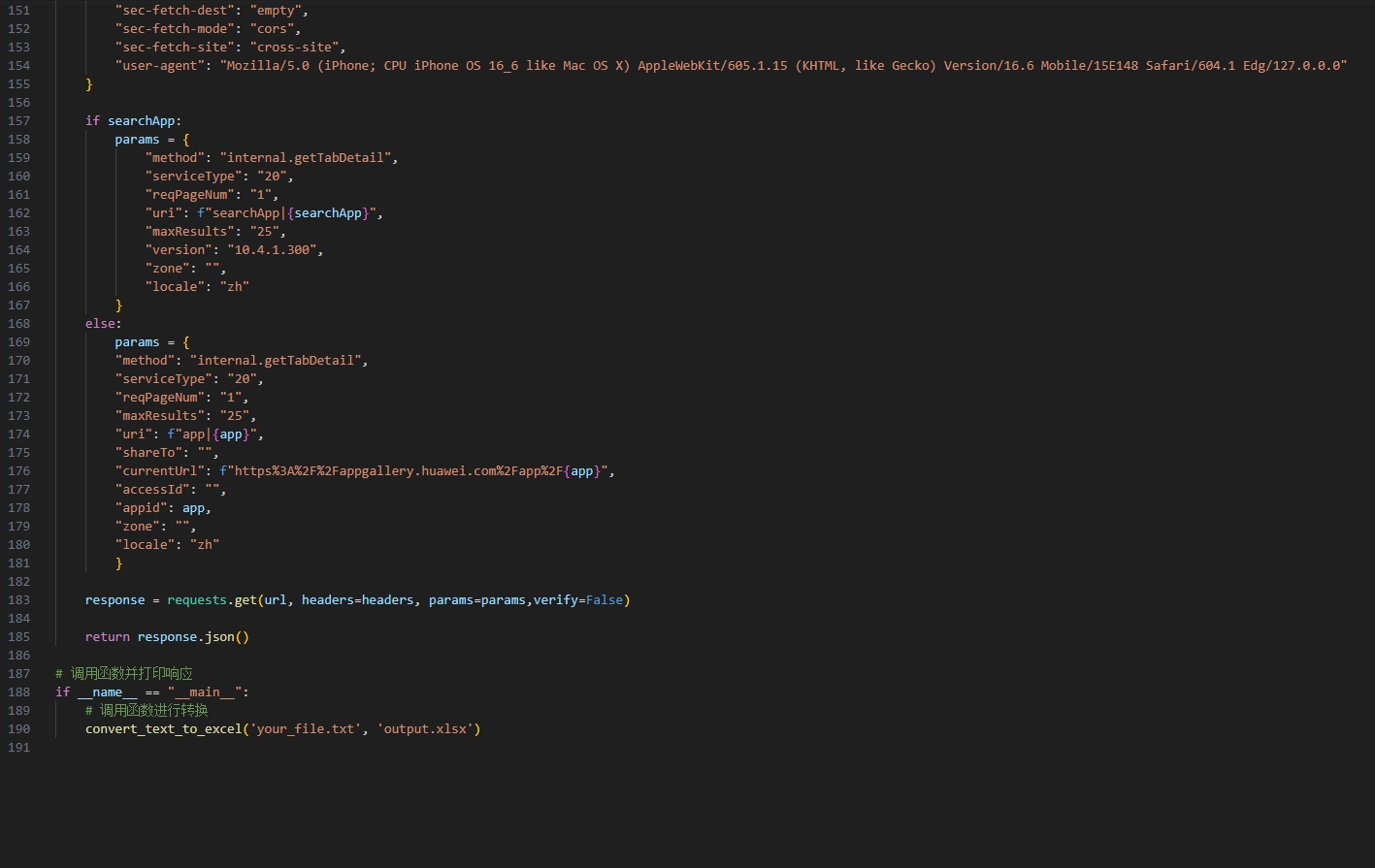
Task: Click the "25" value on line 173
Action: pos(235,416)
